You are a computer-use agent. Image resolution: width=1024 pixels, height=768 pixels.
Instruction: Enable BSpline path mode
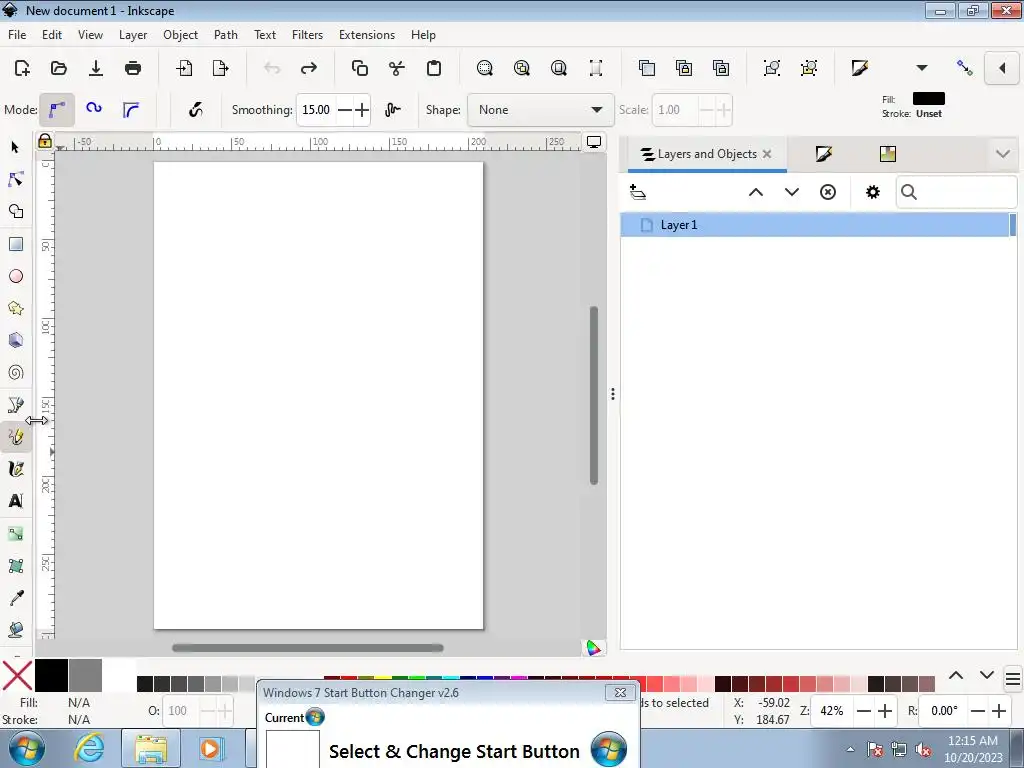pos(131,110)
